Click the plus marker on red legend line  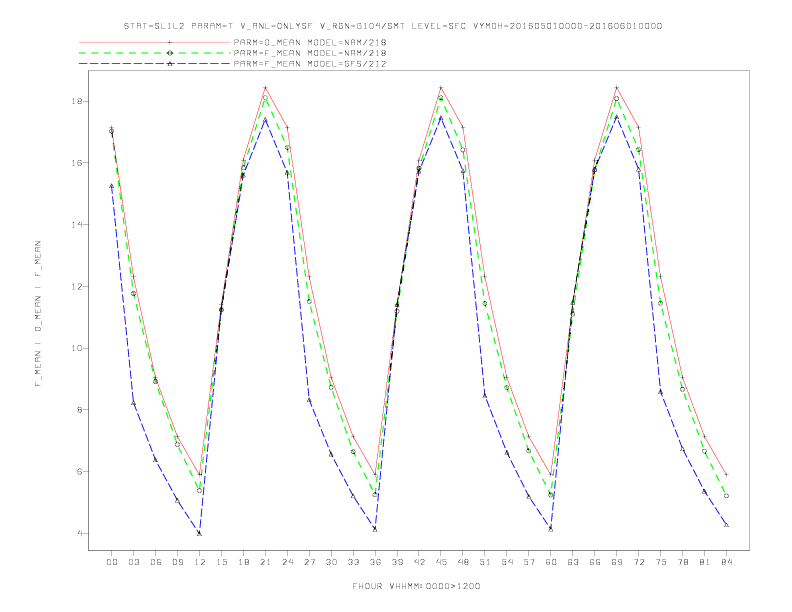pyautogui.click(x=170, y=42)
